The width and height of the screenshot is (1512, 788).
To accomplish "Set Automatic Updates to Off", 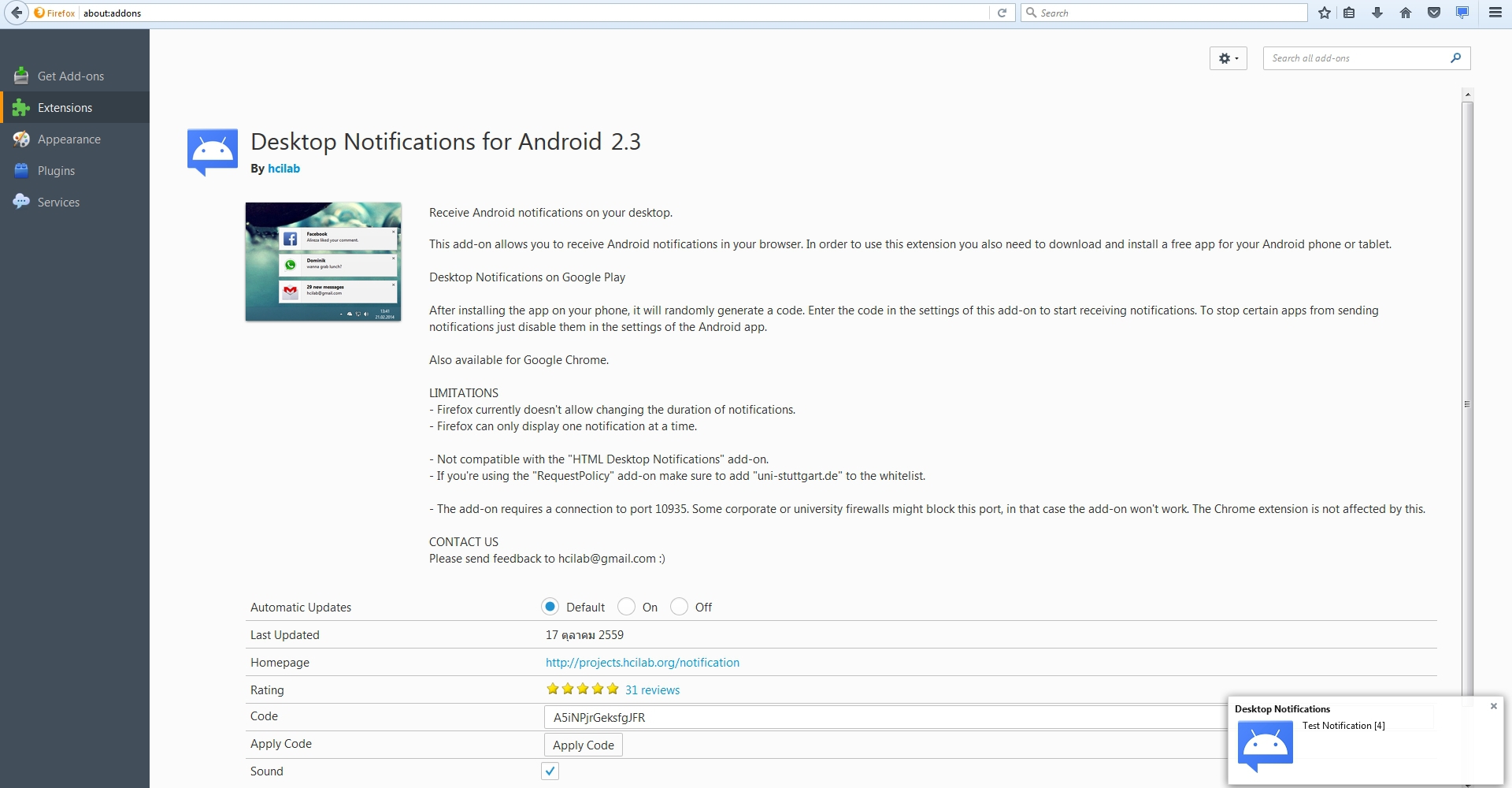I will coord(679,607).
